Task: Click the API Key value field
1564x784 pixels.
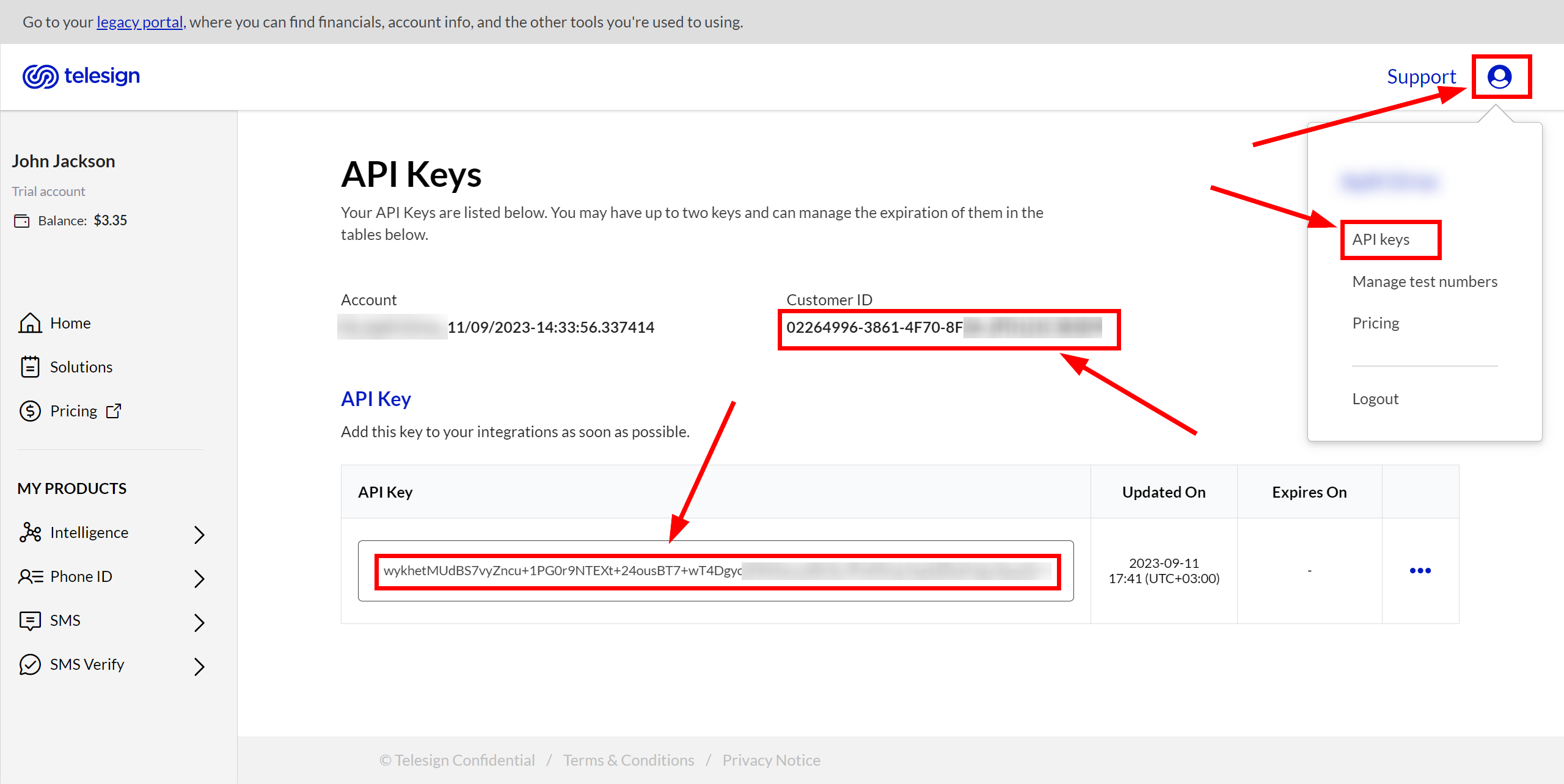Action: (715, 570)
